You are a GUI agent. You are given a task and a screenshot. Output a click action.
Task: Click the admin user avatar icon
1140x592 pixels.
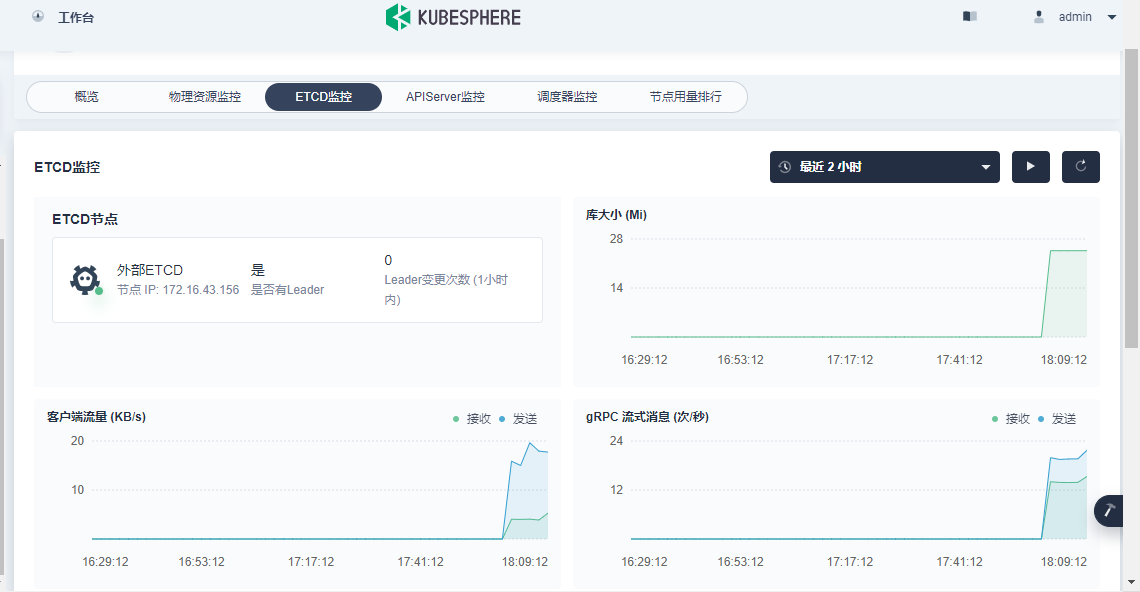[x=1039, y=16]
